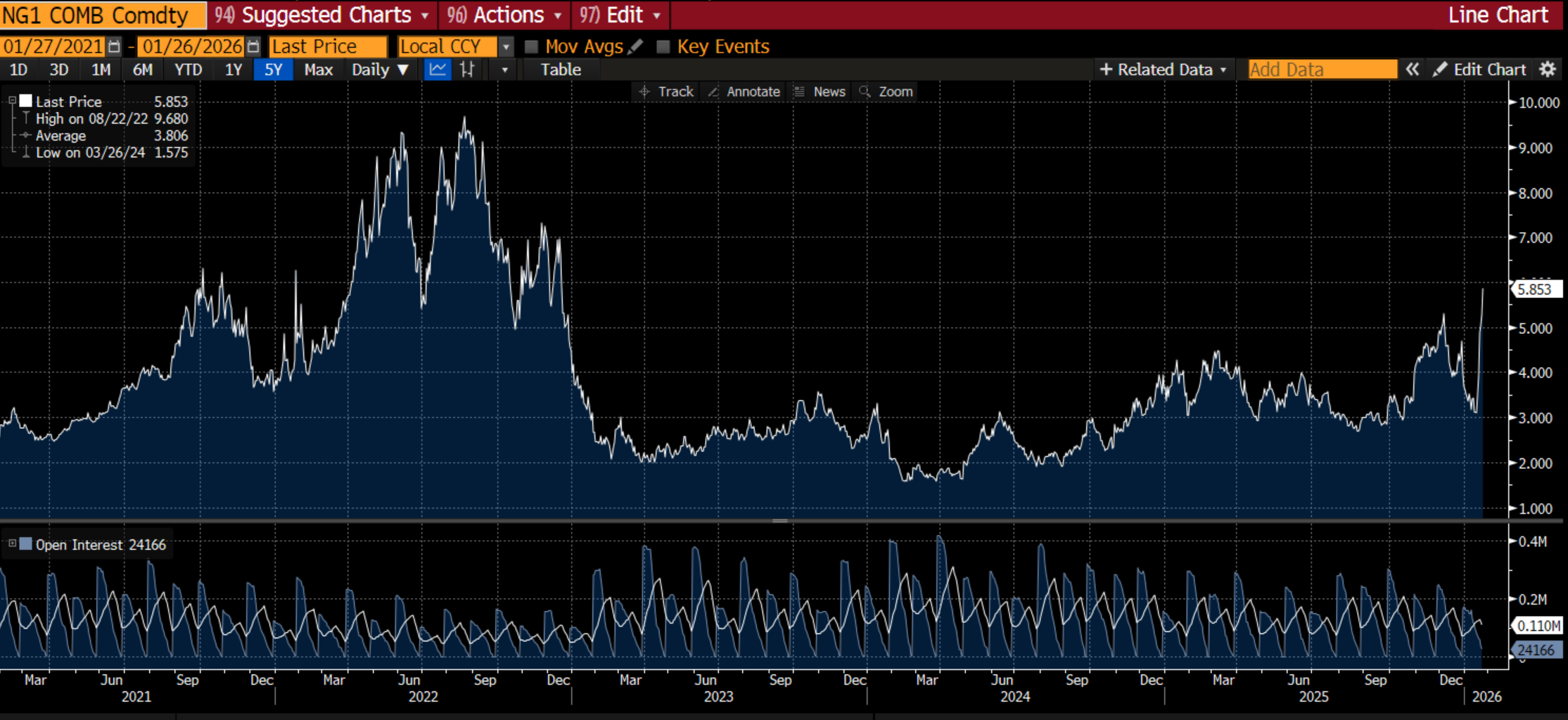Select the 1Y time range tab
Image resolution: width=1568 pixels, height=720 pixels.
[x=233, y=70]
